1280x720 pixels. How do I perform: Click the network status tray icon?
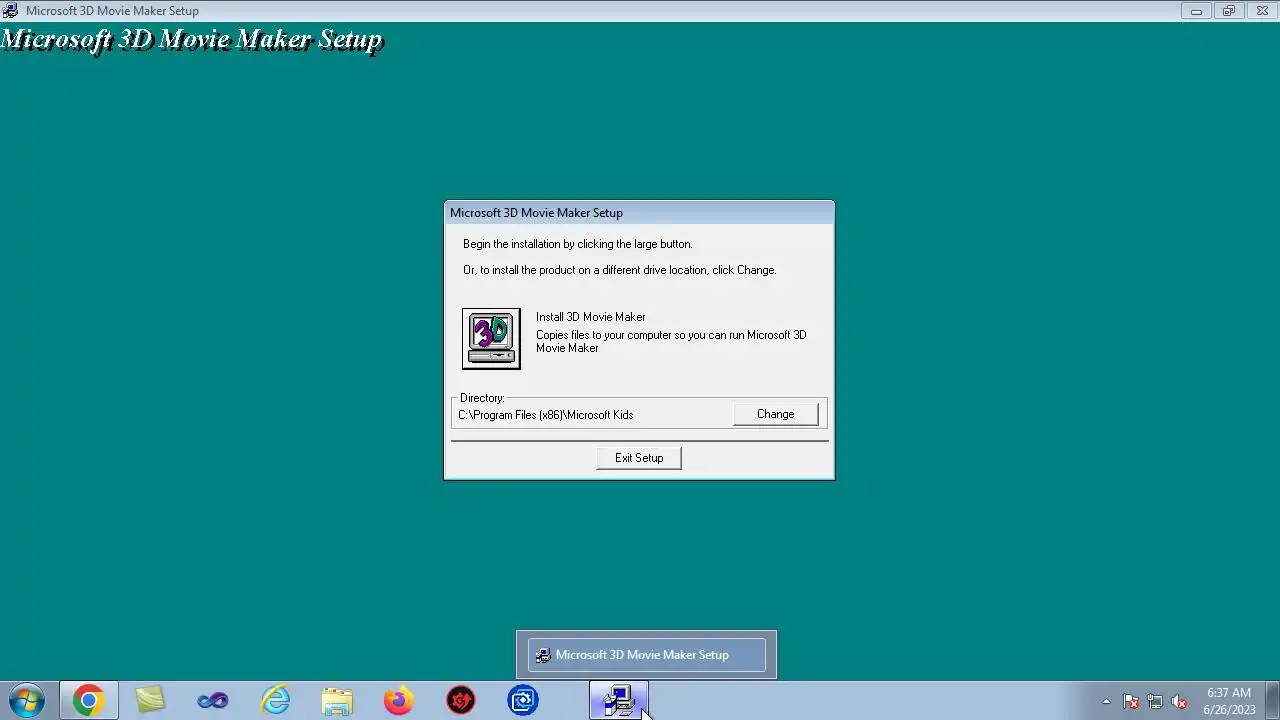click(1155, 701)
